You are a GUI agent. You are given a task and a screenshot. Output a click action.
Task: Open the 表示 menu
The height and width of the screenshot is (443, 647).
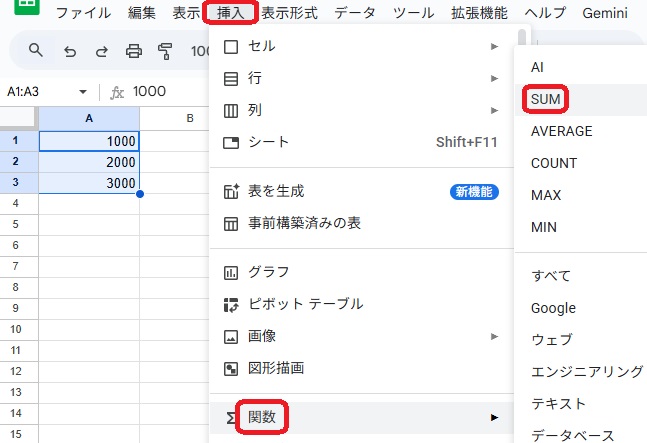187,13
